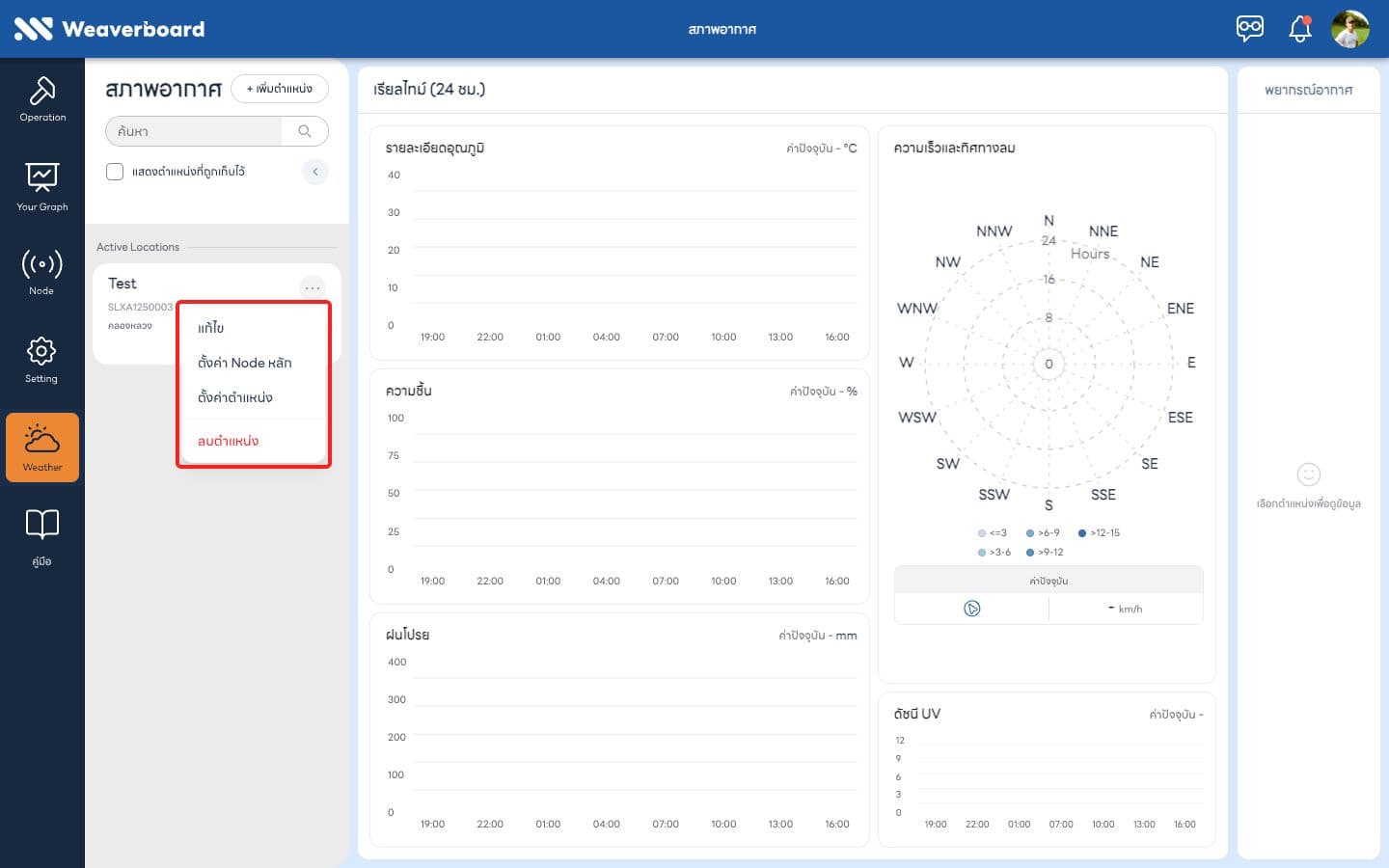Image resolution: width=1389 pixels, height=868 pixels.
Task: Click the รายละเอียดอุณหภูมิ chart title
Action: click(x=435, y=149)
